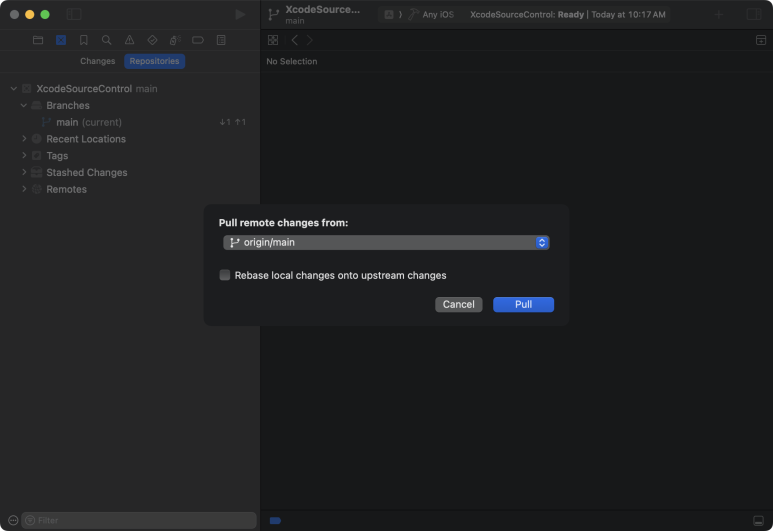Expand Recent Locations
773x531 pixels.
click(24, 139)
